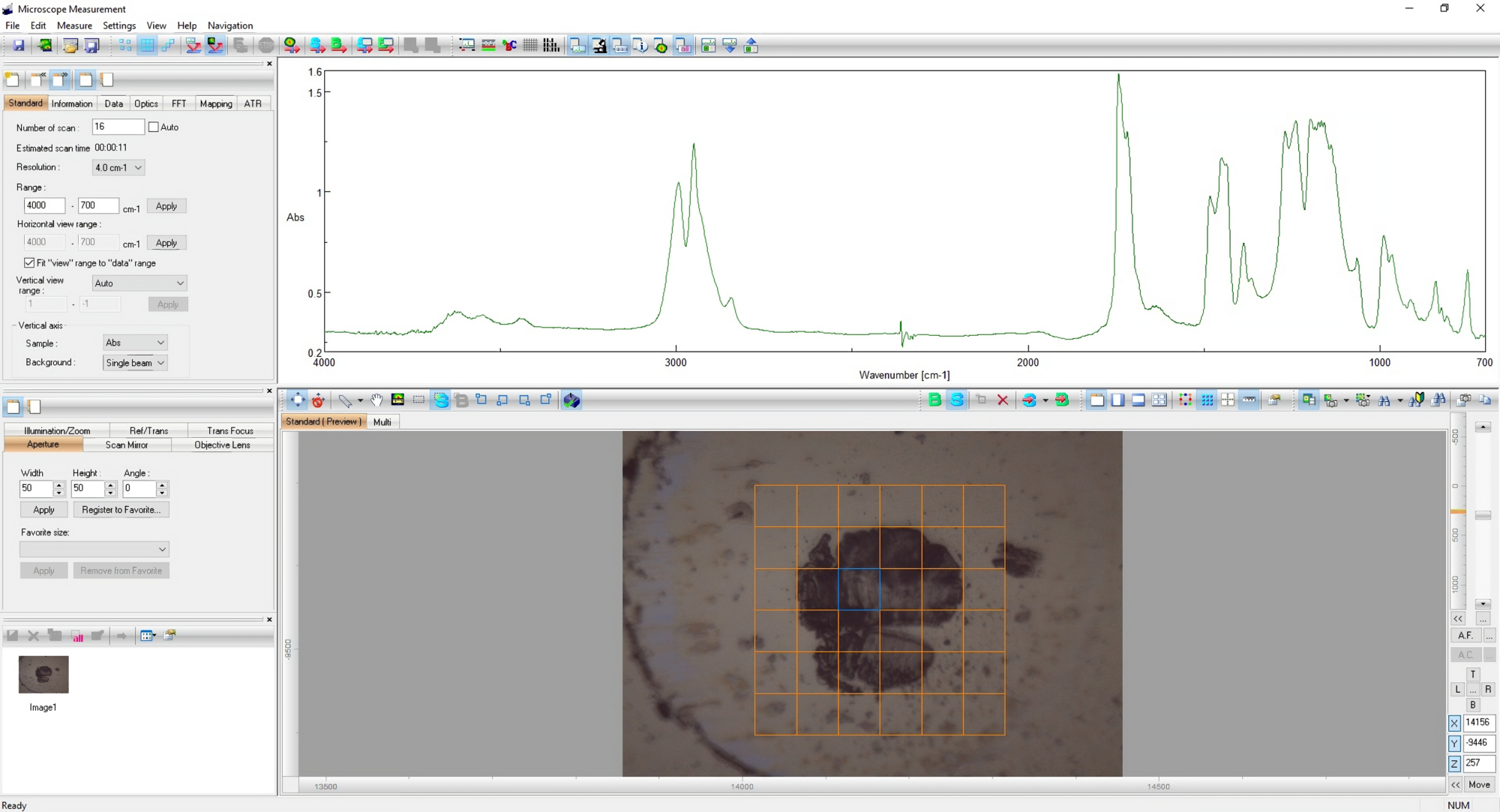Viewport: 1500px width, 812px height.
Task: Click the red X delete marker icon
Action: (x=1003, y=400)
